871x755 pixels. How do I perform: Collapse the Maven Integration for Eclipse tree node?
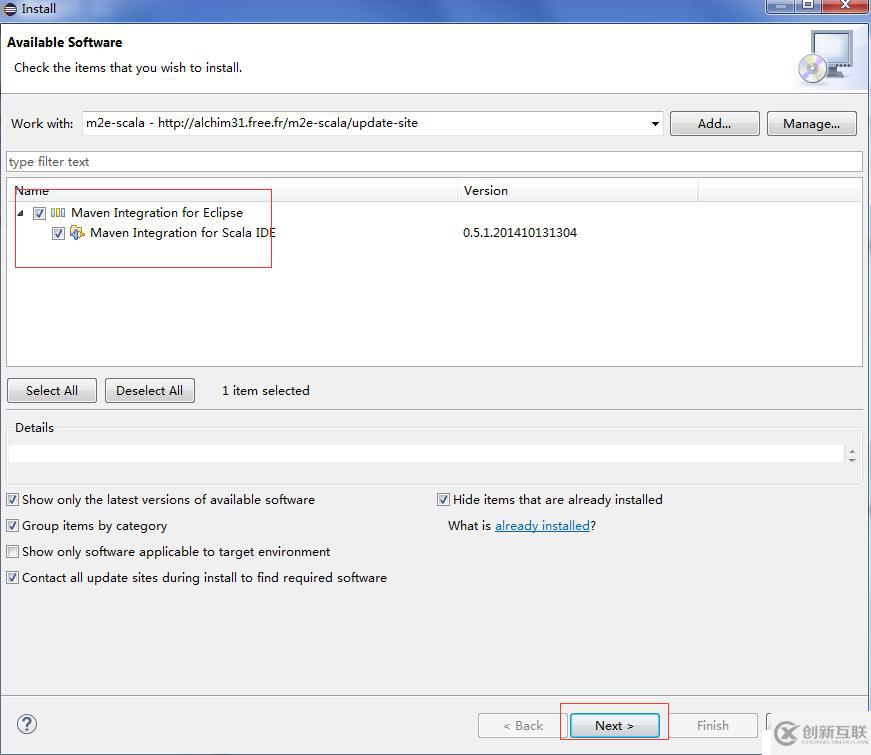pos(21,213)
